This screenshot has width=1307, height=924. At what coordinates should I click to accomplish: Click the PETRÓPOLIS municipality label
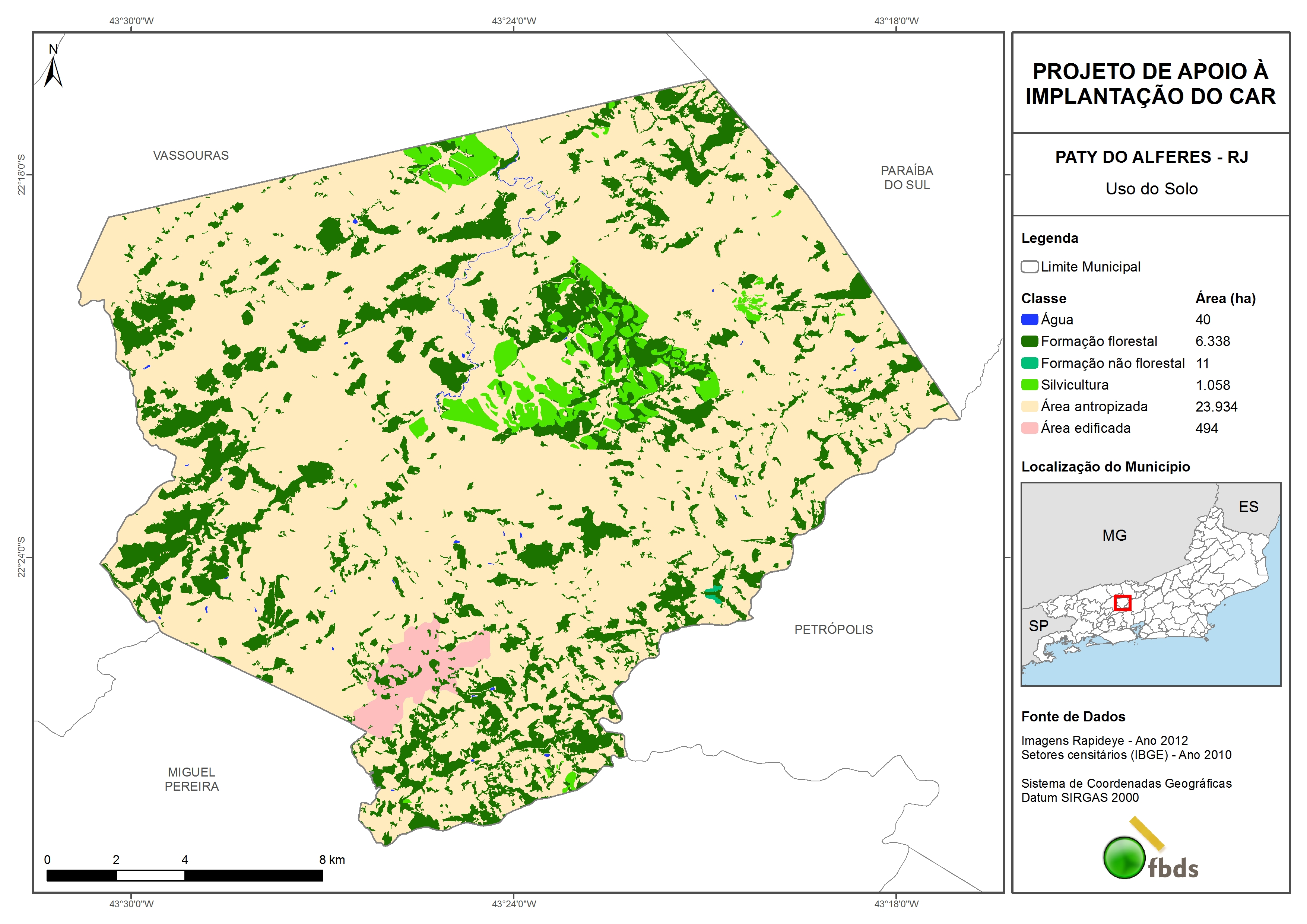coord(833,629)
